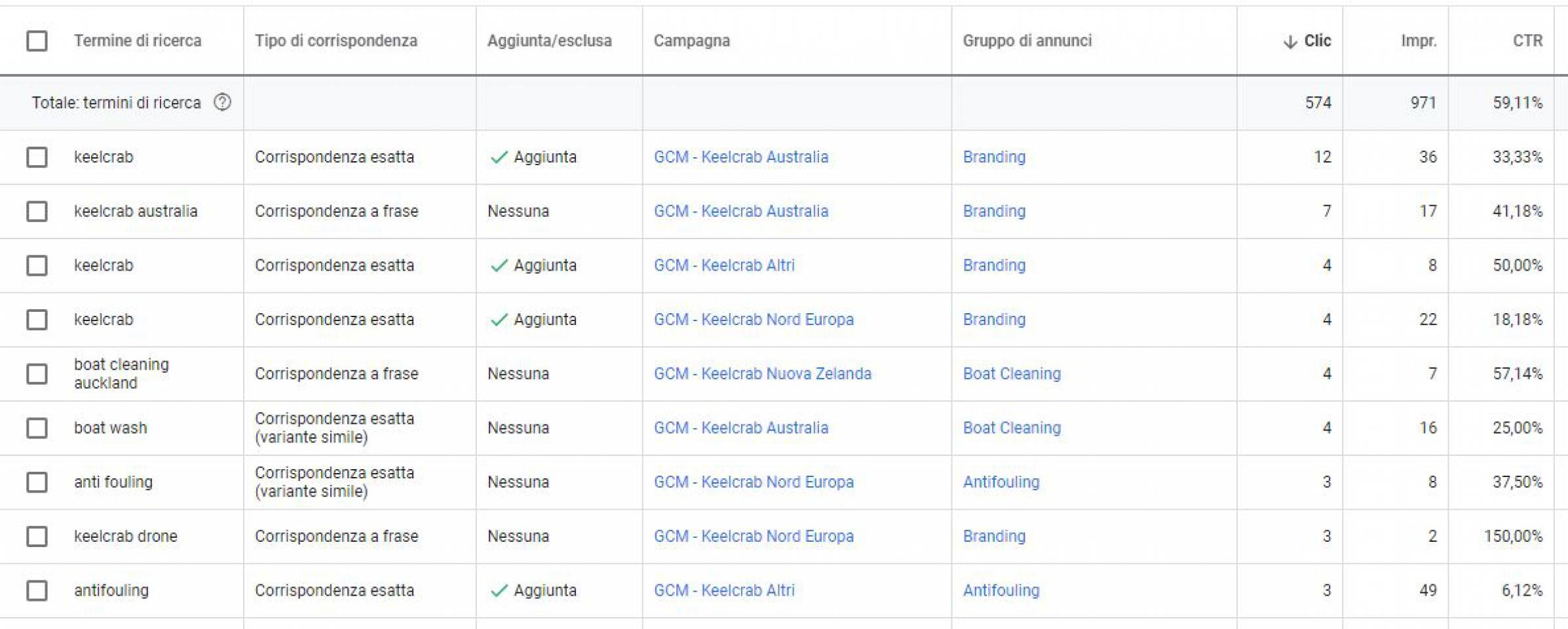Sort by the Campagna column header
Image resolution: width=1568 pixels, height=629 pixels.
(691, 41)
